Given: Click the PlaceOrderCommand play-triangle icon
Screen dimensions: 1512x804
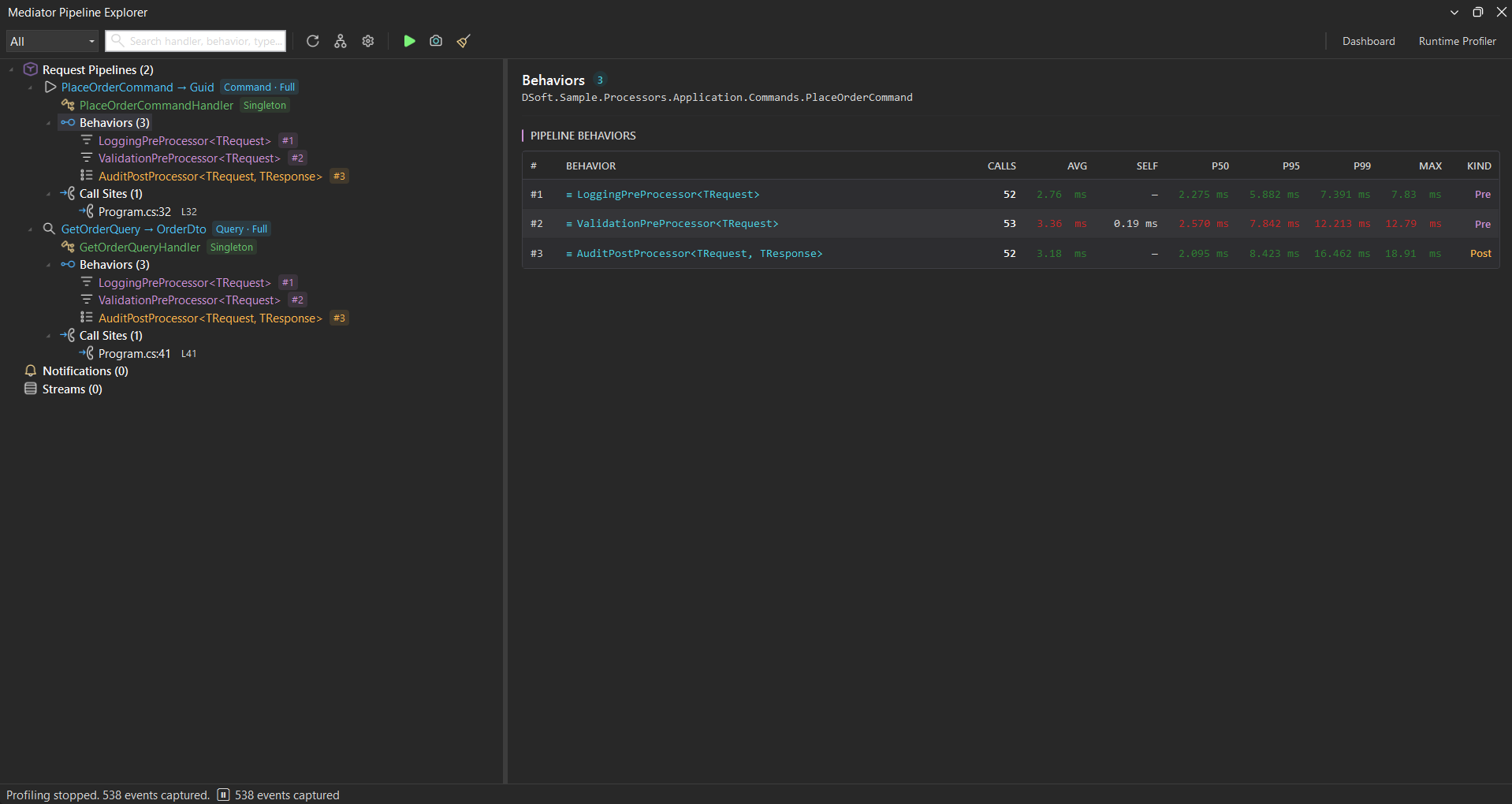Looking at the screenshot, I should pos(50,87).
